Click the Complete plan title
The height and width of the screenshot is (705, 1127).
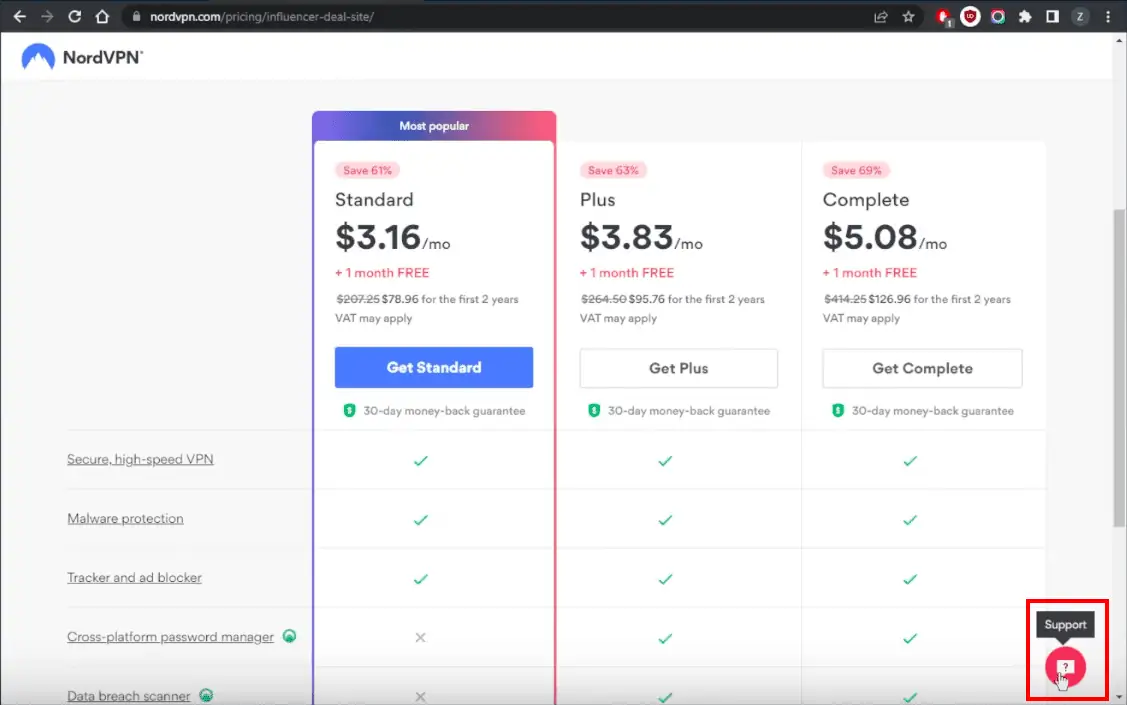(x=866, y=200)
